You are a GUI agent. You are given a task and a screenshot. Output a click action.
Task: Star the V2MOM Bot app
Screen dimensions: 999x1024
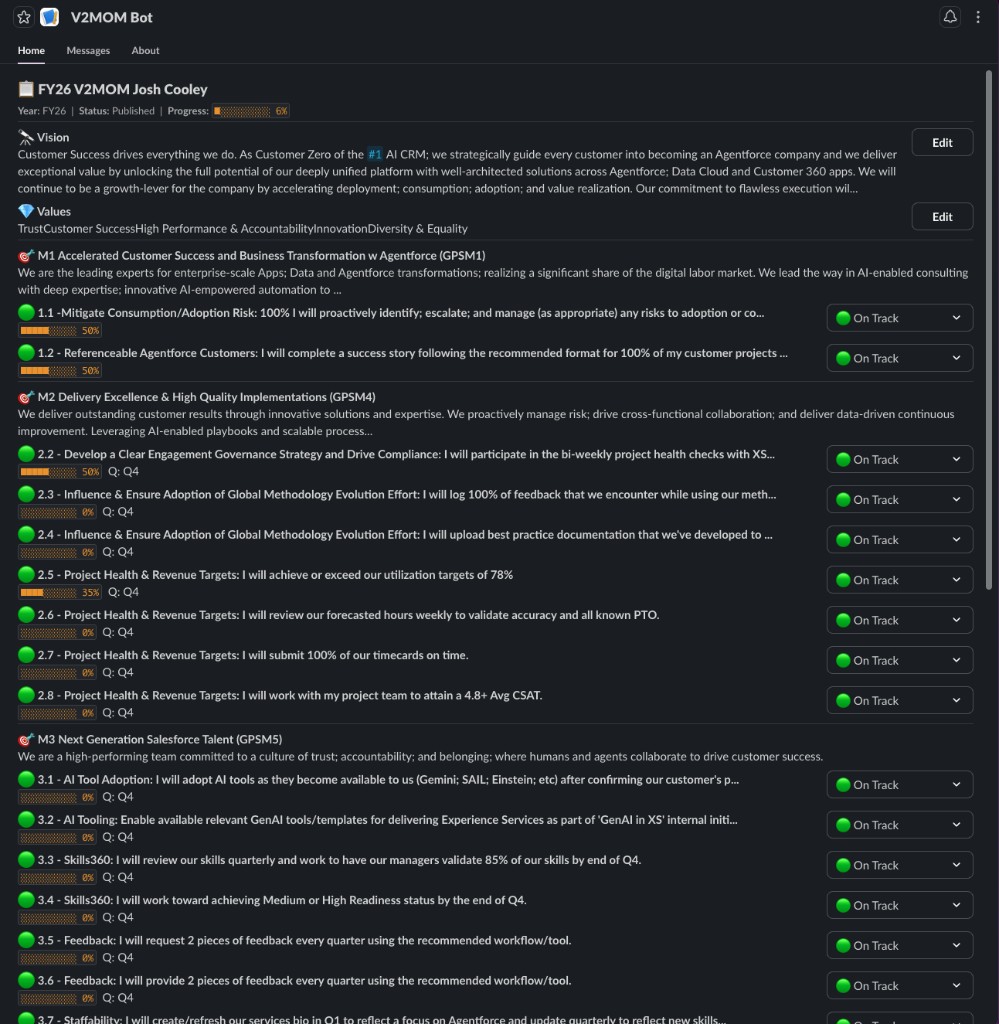[24, 17]
